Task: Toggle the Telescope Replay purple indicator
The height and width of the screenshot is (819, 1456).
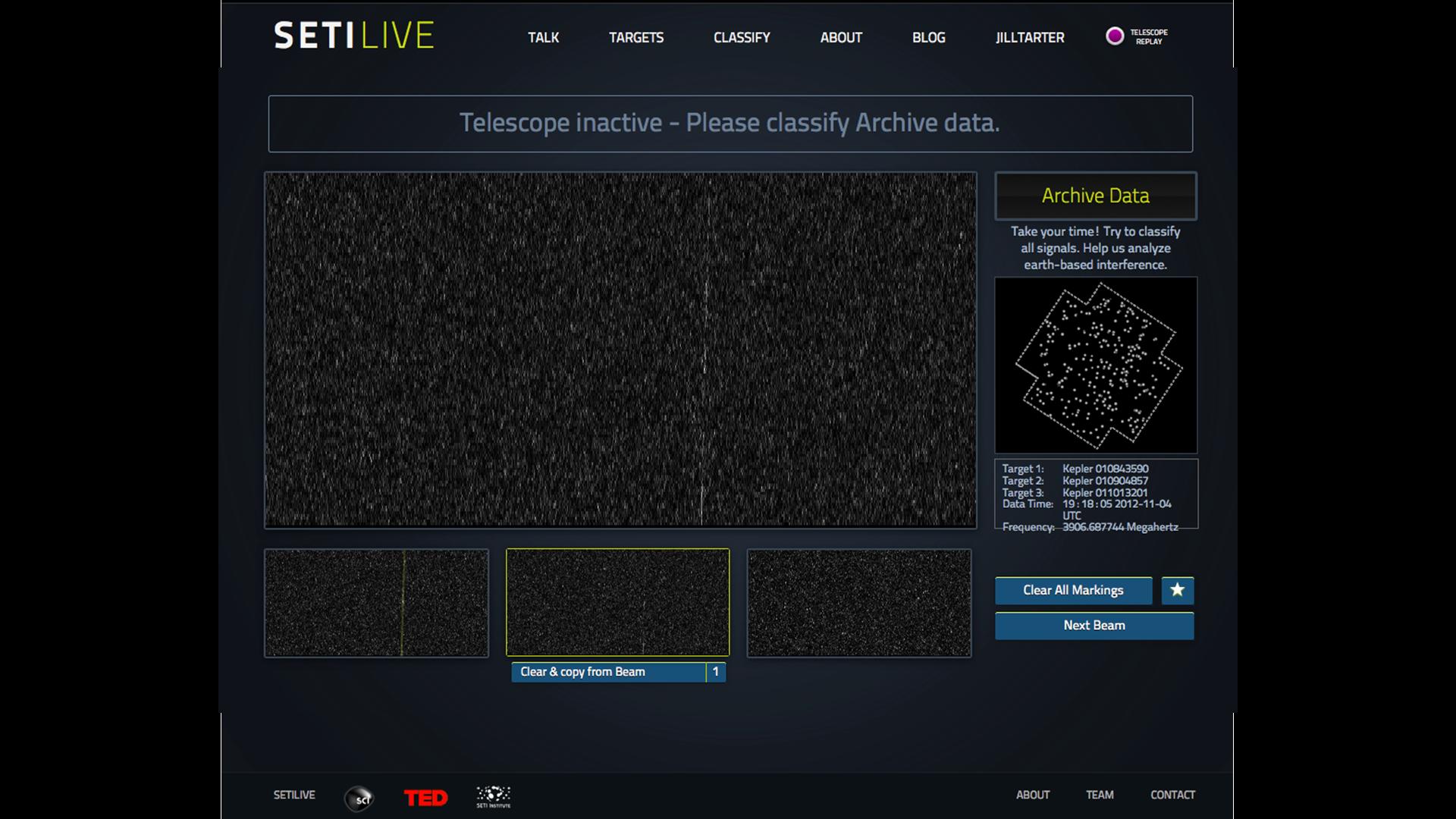Action: [1114, 36]
